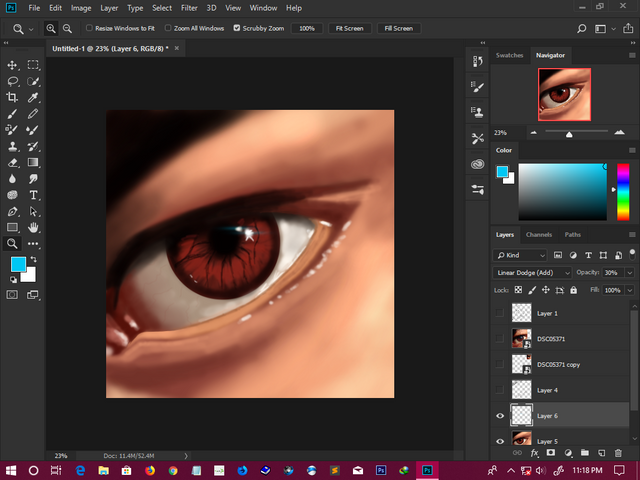Open File Explorer in taskbar
This screenshot has height=480, width=640.
(x=103, y=471)
